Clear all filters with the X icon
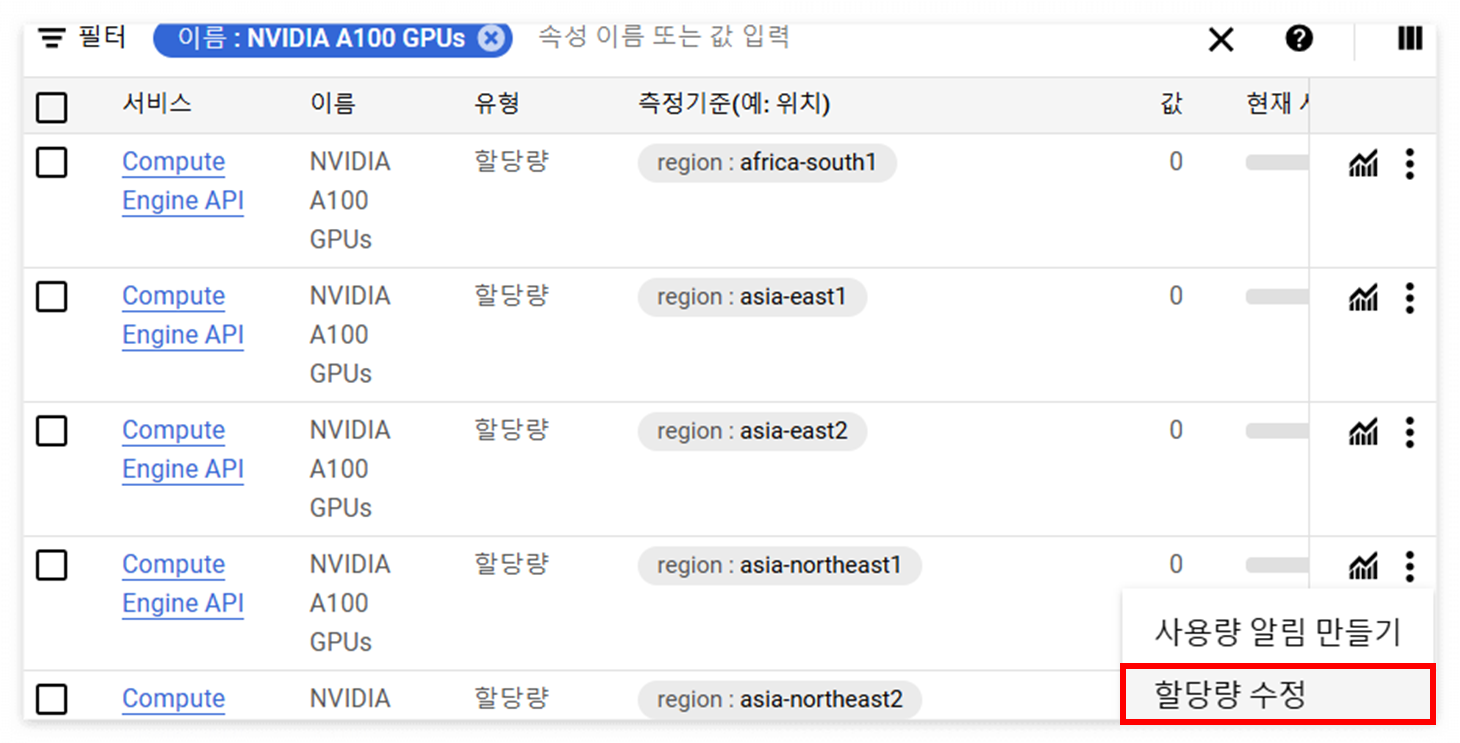The image size is (1460, 743). tap(1221, 40)
